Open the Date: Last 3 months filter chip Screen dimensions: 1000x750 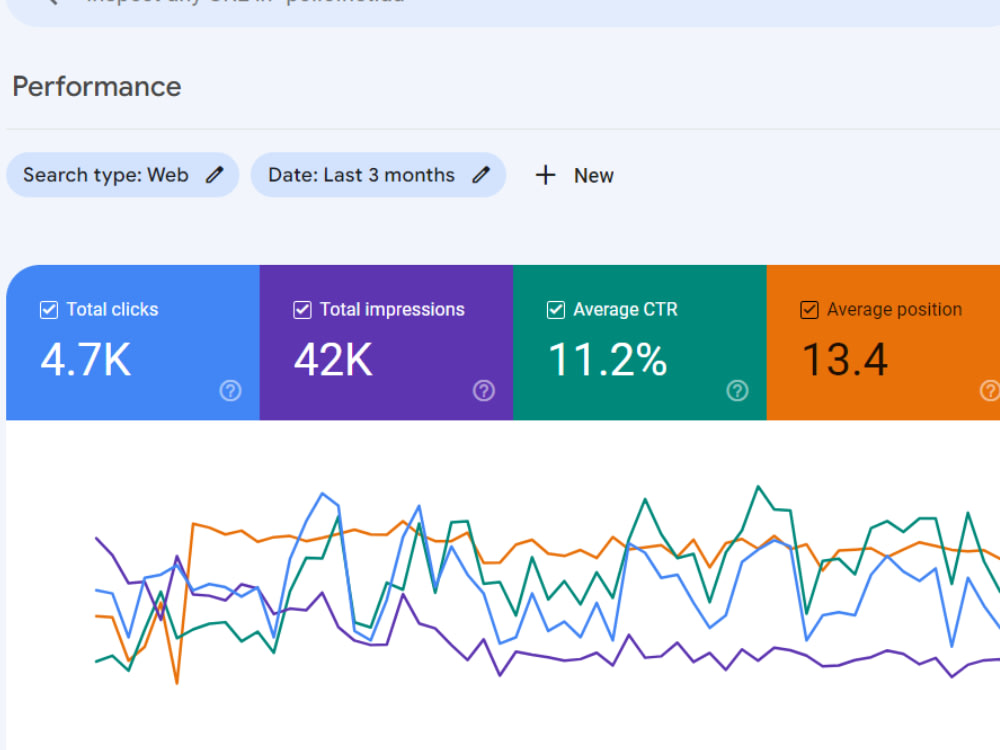(x=378, y=175)
